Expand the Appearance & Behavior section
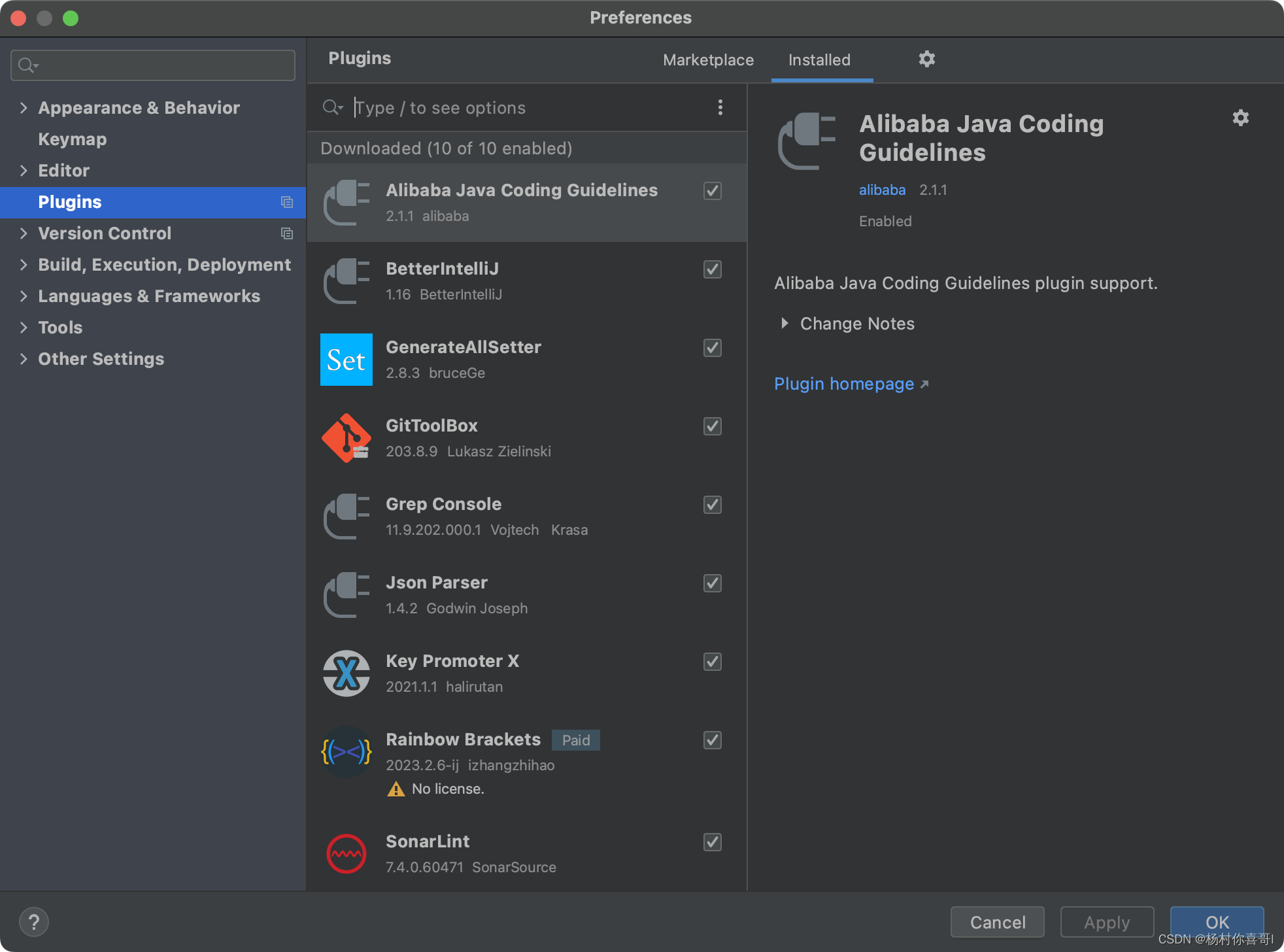Viewport: 1284px width, 952px height. pyautogui.click(x=24, y=108)
